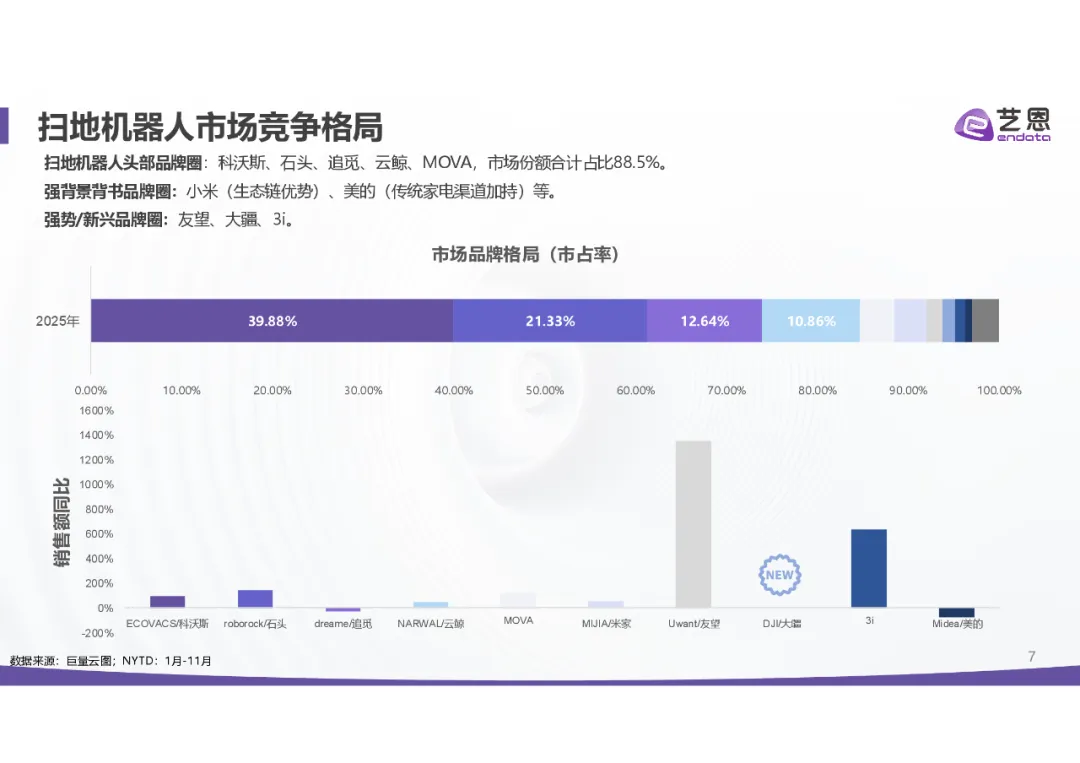Screen dimensions: 1080x763
Task: Click the NARWAL/云鲸 axis label
Action: (x=430, y=624)
